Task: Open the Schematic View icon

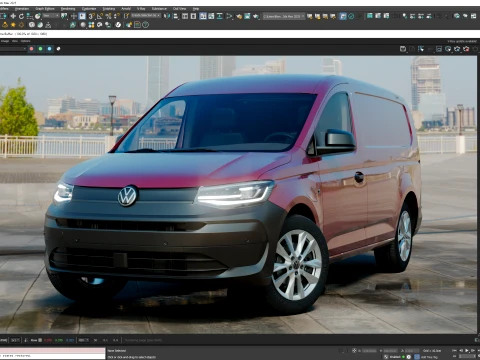Action: 220,16
